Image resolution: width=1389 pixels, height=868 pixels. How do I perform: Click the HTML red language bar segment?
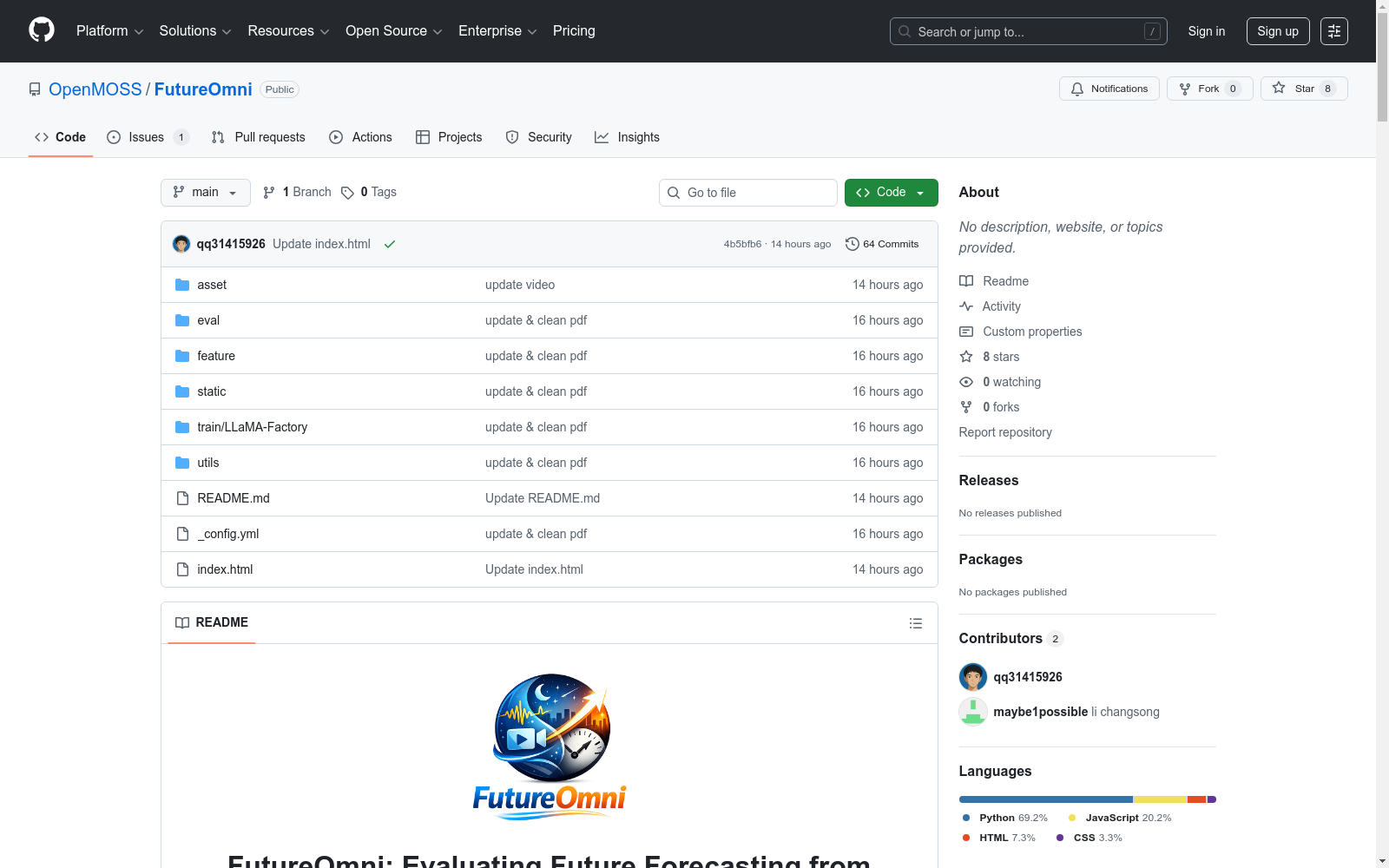(x=1197, y=799)
